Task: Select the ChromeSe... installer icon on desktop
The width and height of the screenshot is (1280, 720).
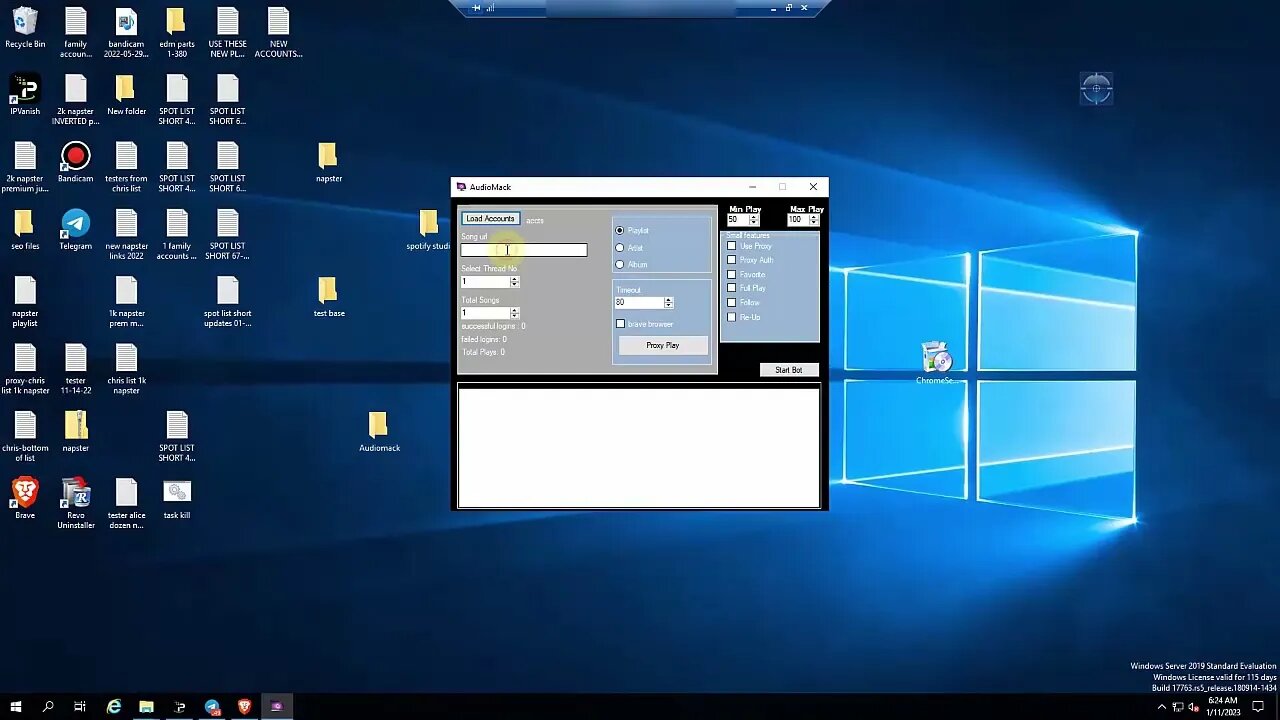Action: click(x=936, y=363)
